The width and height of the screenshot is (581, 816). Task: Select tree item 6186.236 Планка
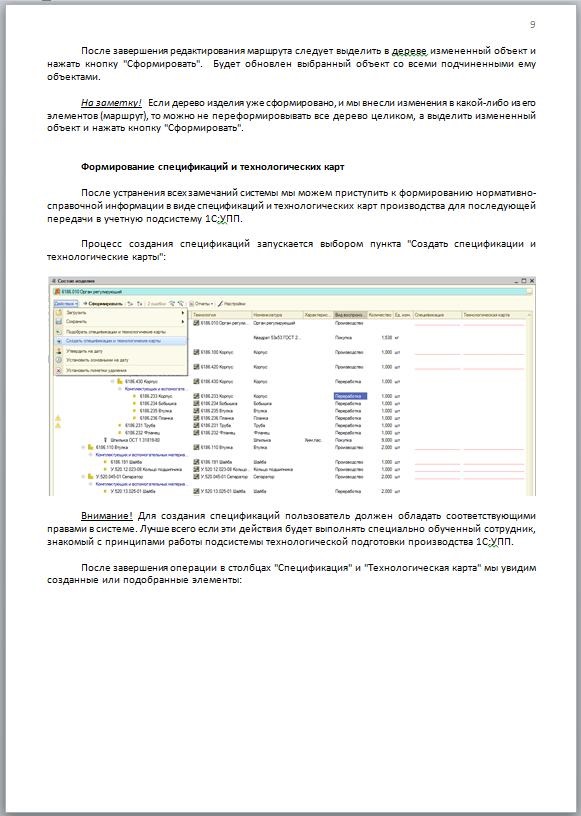coord(156,418)
